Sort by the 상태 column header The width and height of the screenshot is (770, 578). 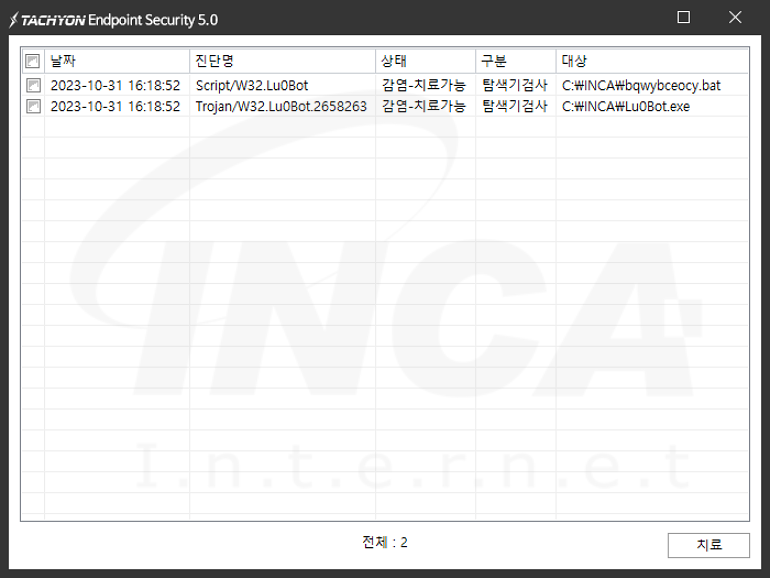(425, 61)
